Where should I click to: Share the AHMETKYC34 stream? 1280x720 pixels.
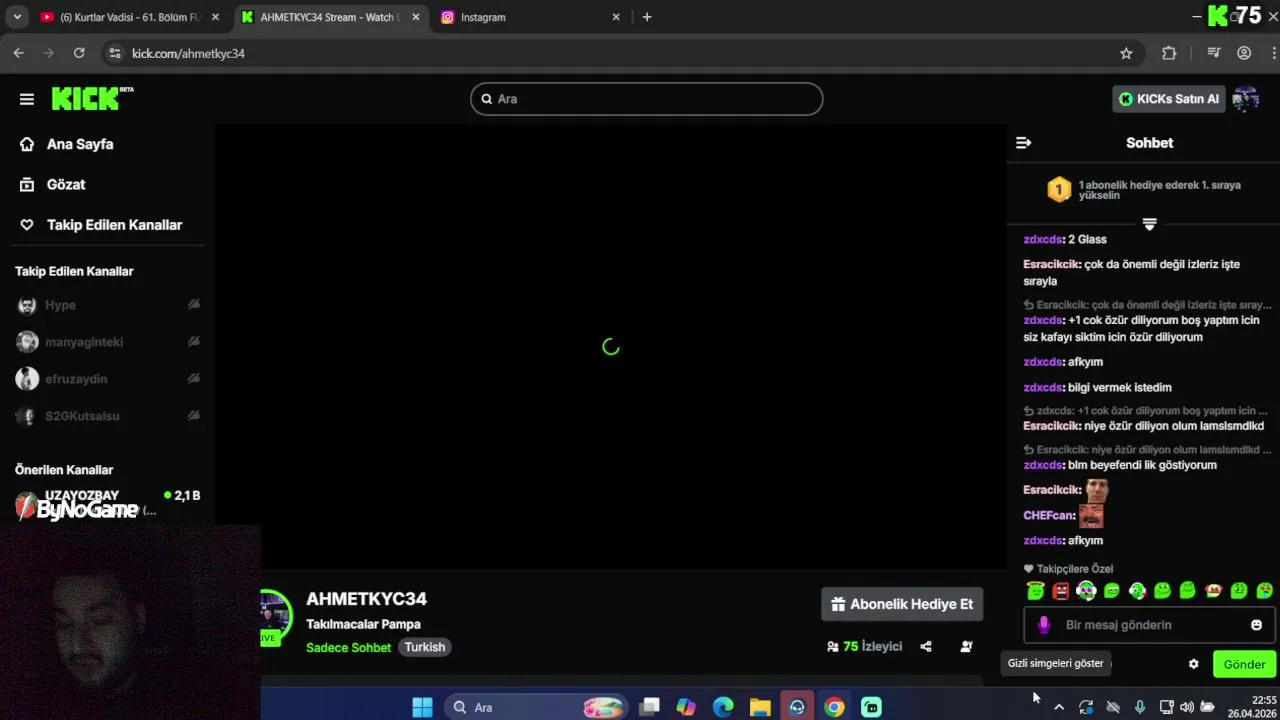click(x=926, y=647)
